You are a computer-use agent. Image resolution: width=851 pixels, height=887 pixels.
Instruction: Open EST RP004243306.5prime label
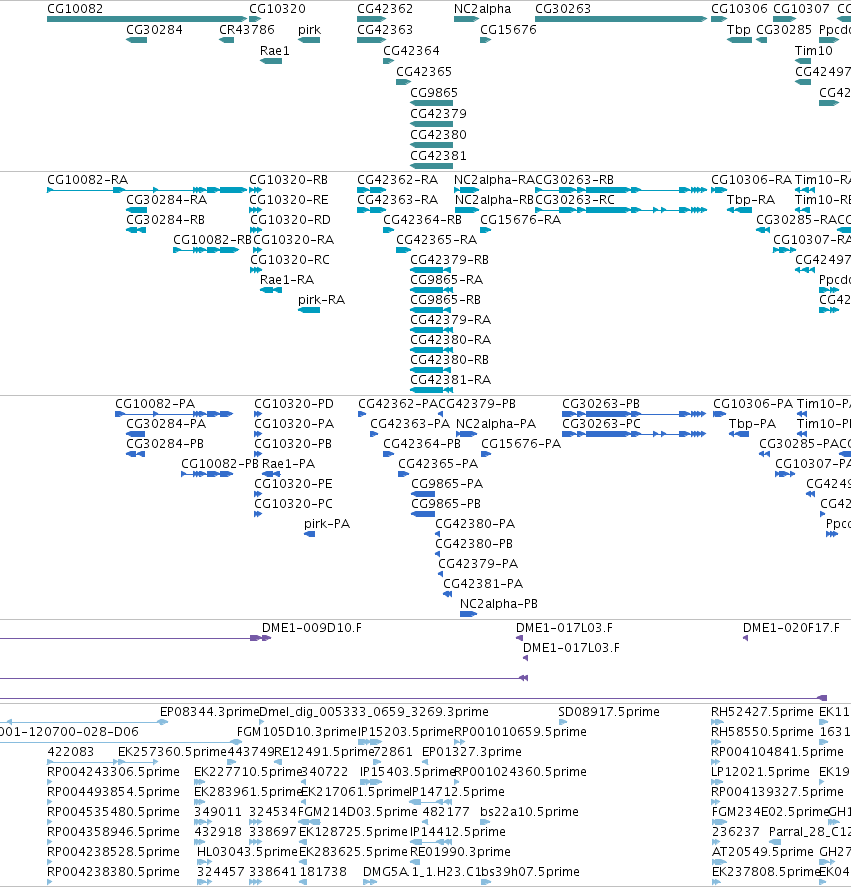coord(113,772)
